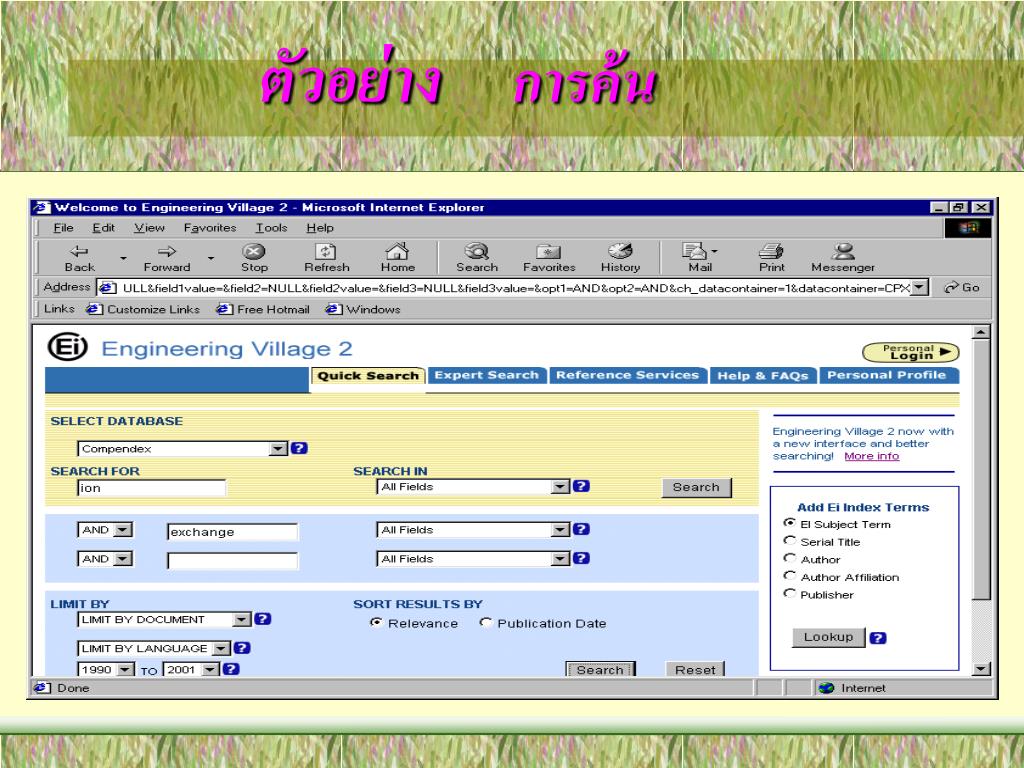This screenshot has height=768, width=1024.
Task: Click the Free Hotmail link icon
Action: (225, 309)
